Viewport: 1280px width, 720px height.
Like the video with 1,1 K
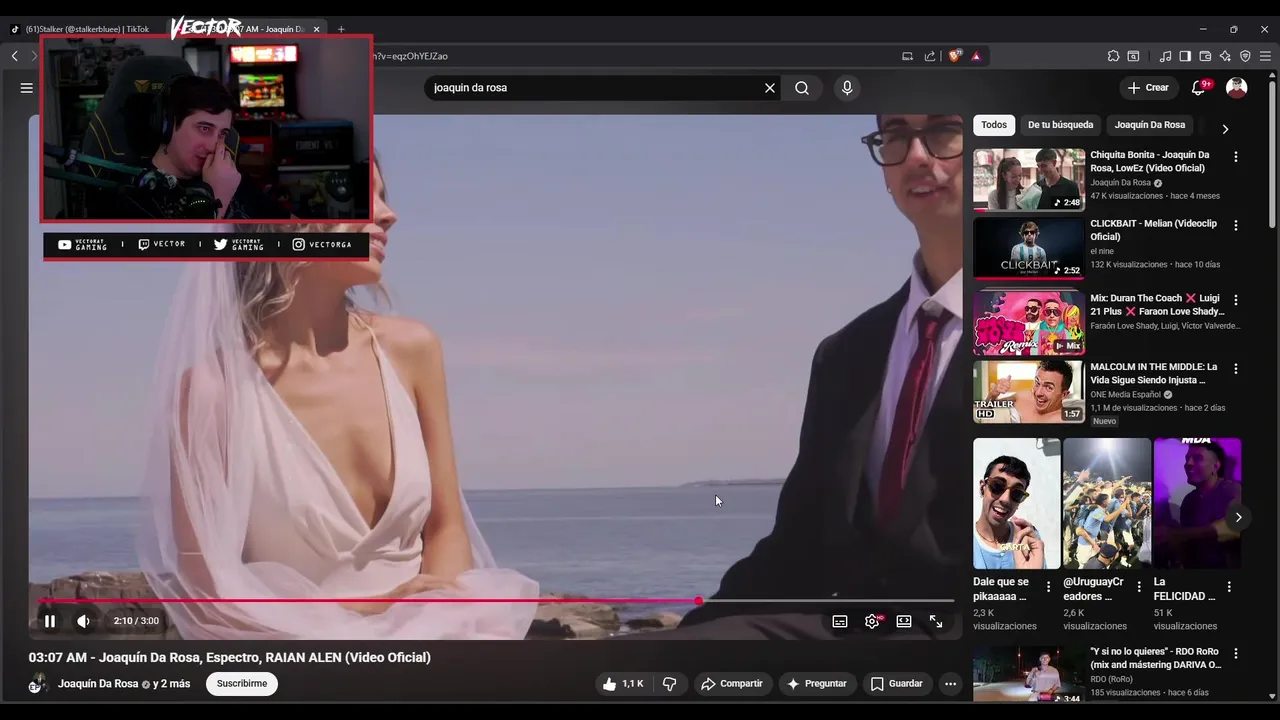point(622,684)
